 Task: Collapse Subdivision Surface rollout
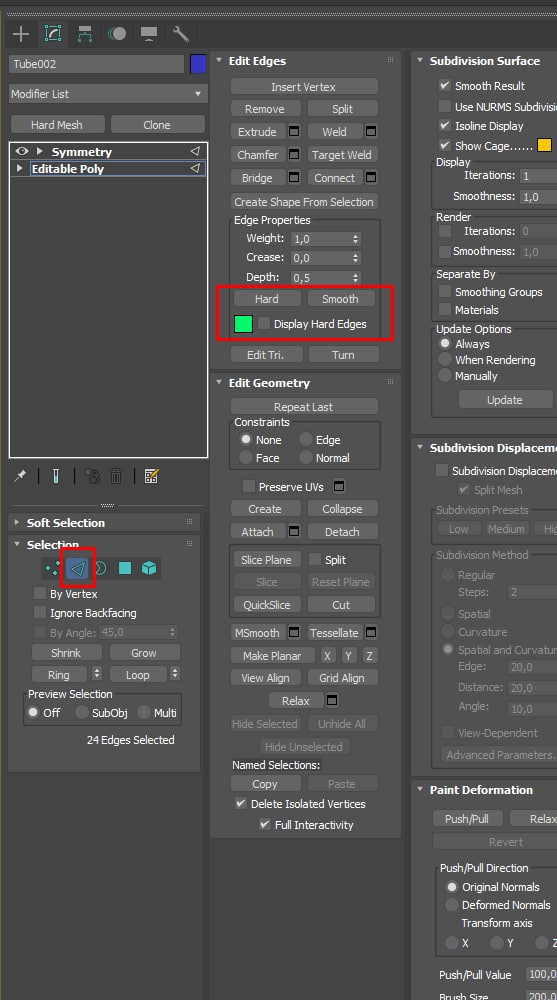(x=420, y=61)
